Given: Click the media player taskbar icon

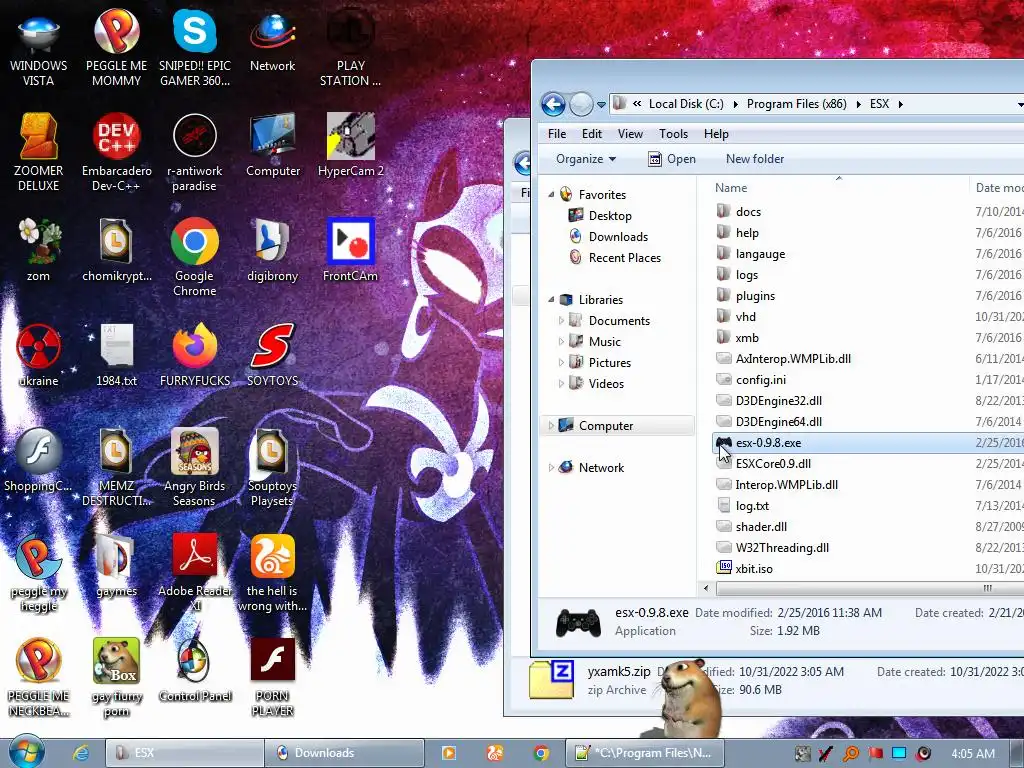Looking at the screenshot, I should [x=449, y=753].
